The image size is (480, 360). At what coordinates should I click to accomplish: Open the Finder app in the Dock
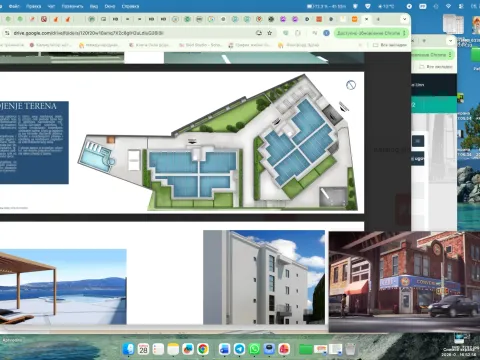(128, 349)
